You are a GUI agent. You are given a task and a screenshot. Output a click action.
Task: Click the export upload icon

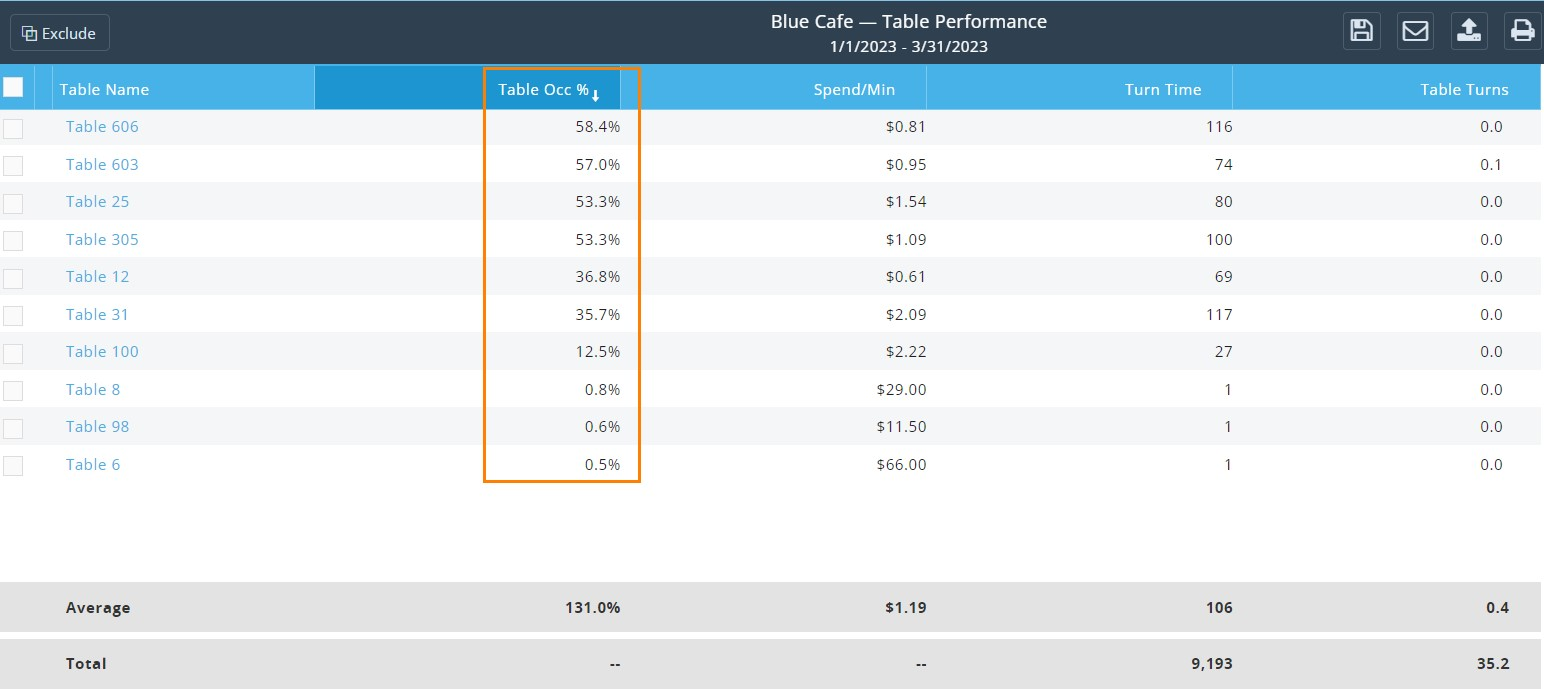click(x=1469, y=31)
